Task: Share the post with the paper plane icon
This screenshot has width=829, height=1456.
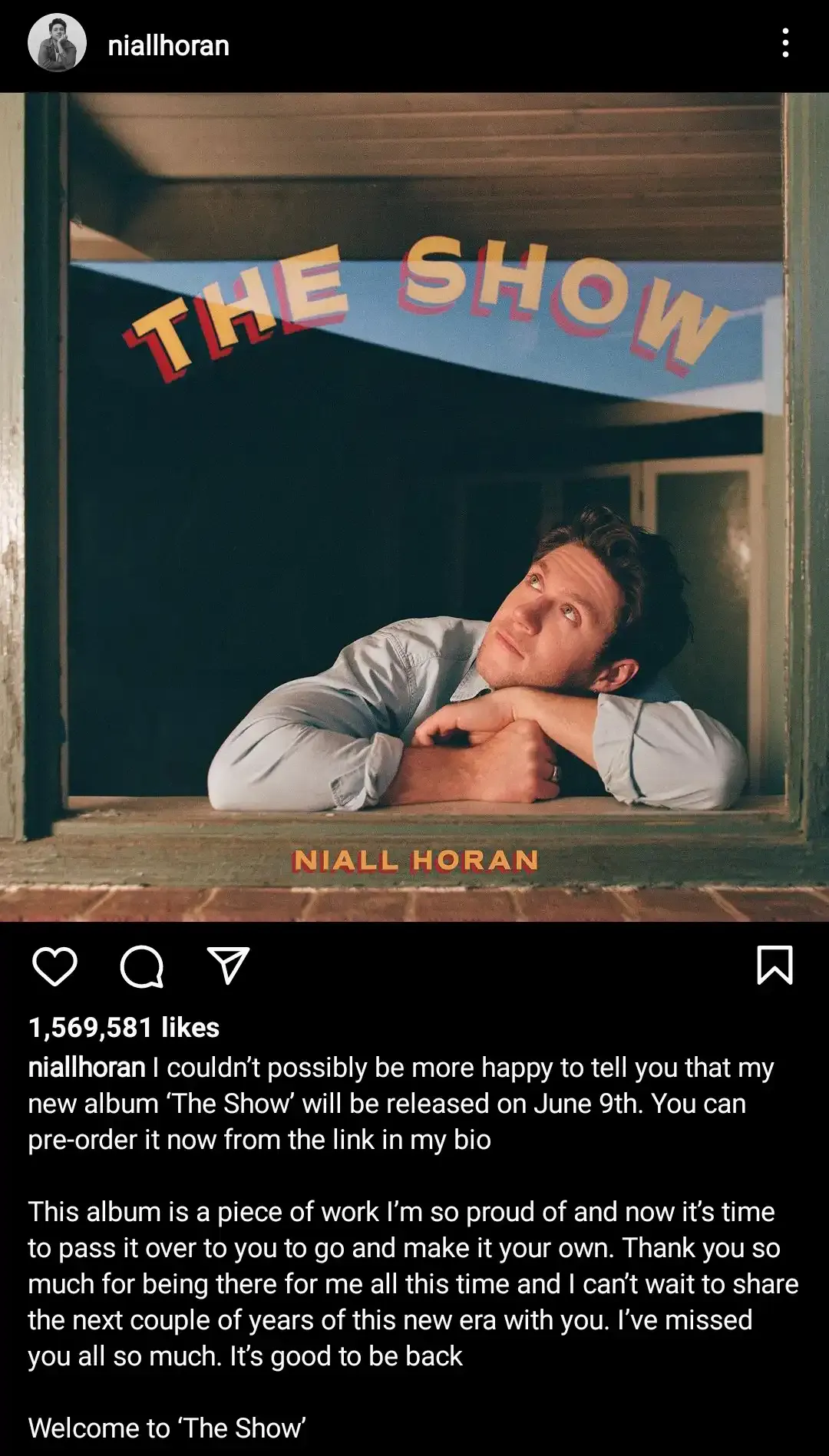Action: coord(229,966)
